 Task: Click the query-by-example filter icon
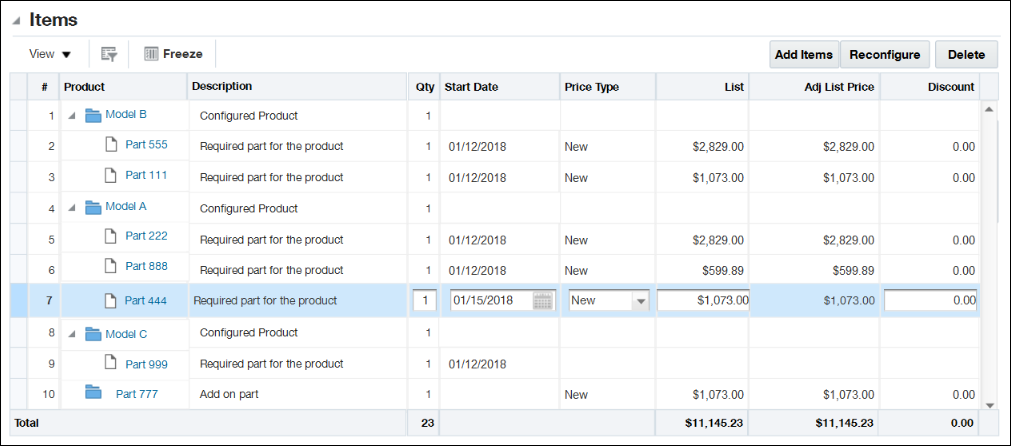coord(109,54)
